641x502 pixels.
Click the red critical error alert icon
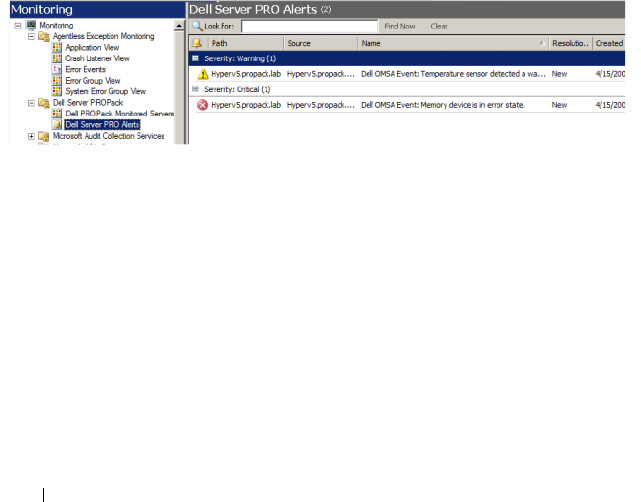click(x=202, y=105)
